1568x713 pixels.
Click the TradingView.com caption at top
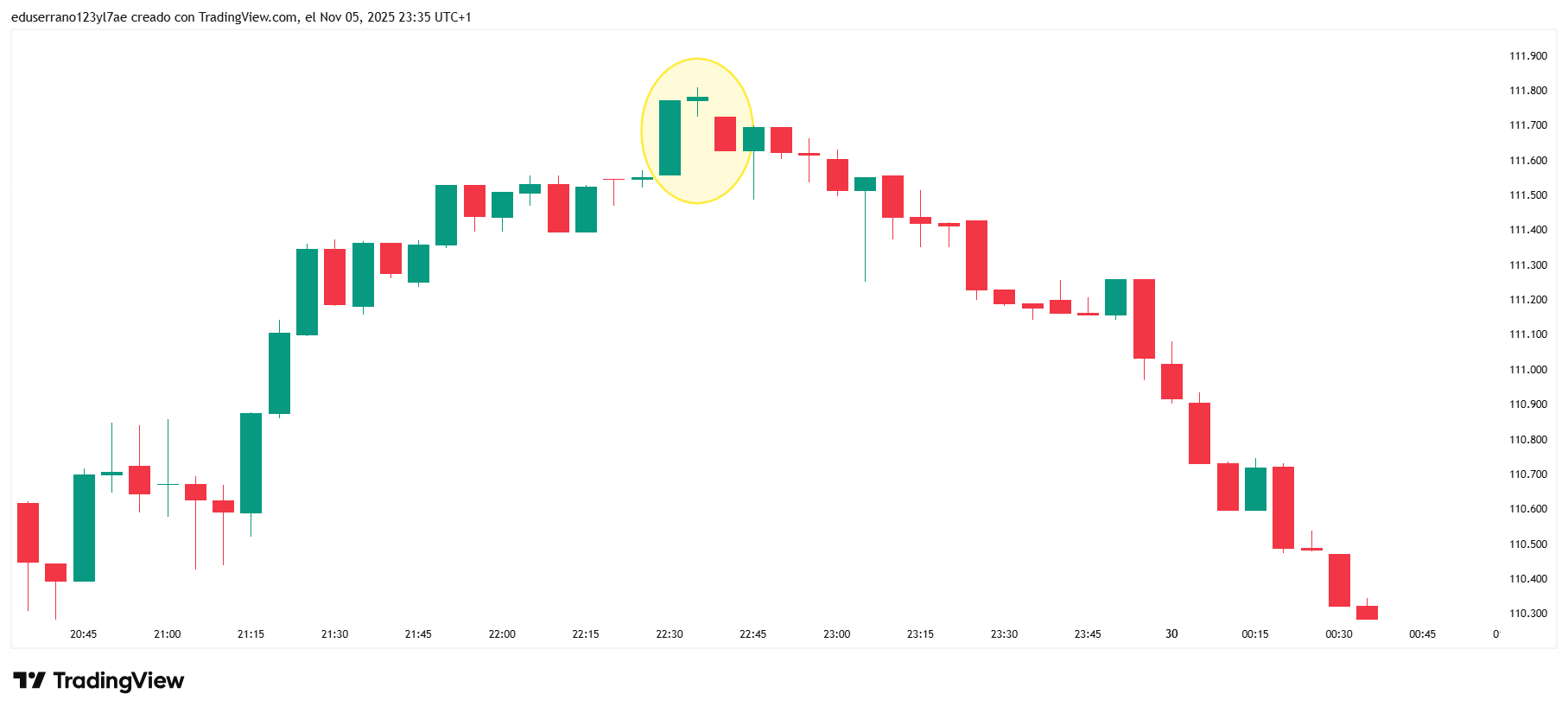(x=248, y=17)
